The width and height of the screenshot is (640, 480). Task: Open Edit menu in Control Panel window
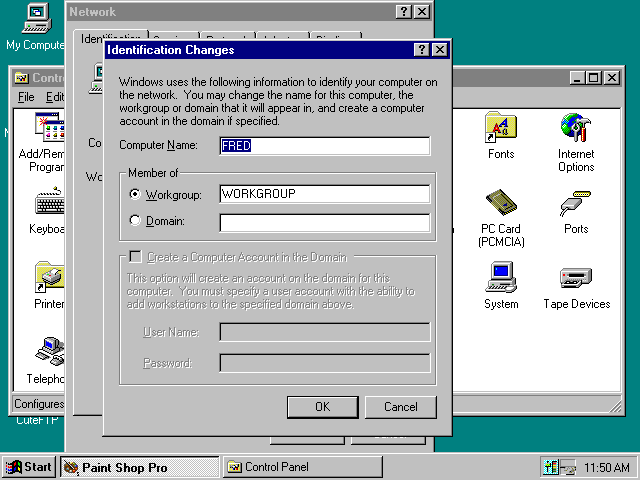[55, 97]
